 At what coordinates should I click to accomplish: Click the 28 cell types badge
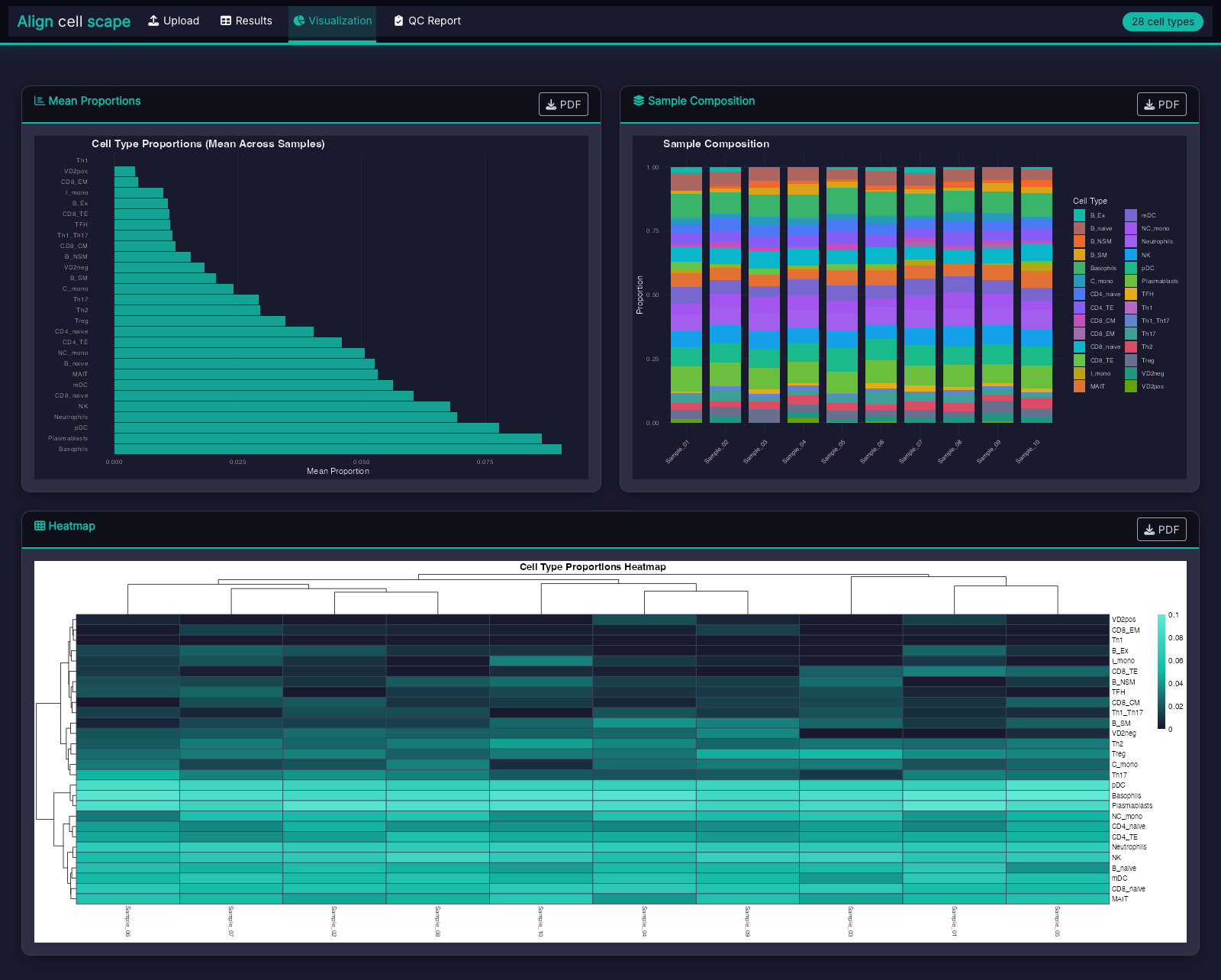click(1162, 21)
